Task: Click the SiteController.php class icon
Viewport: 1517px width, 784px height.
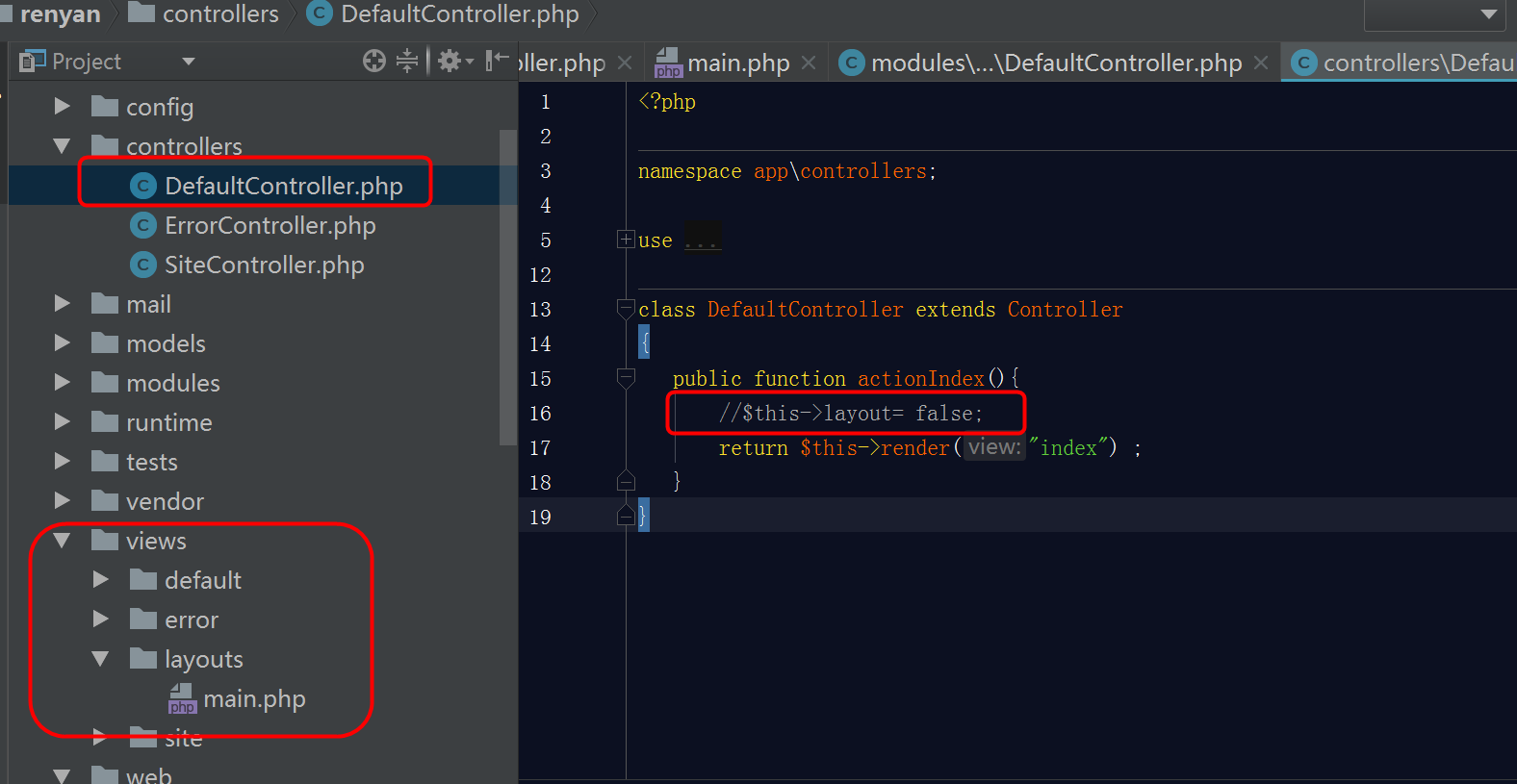Action: tap(143, 265)
